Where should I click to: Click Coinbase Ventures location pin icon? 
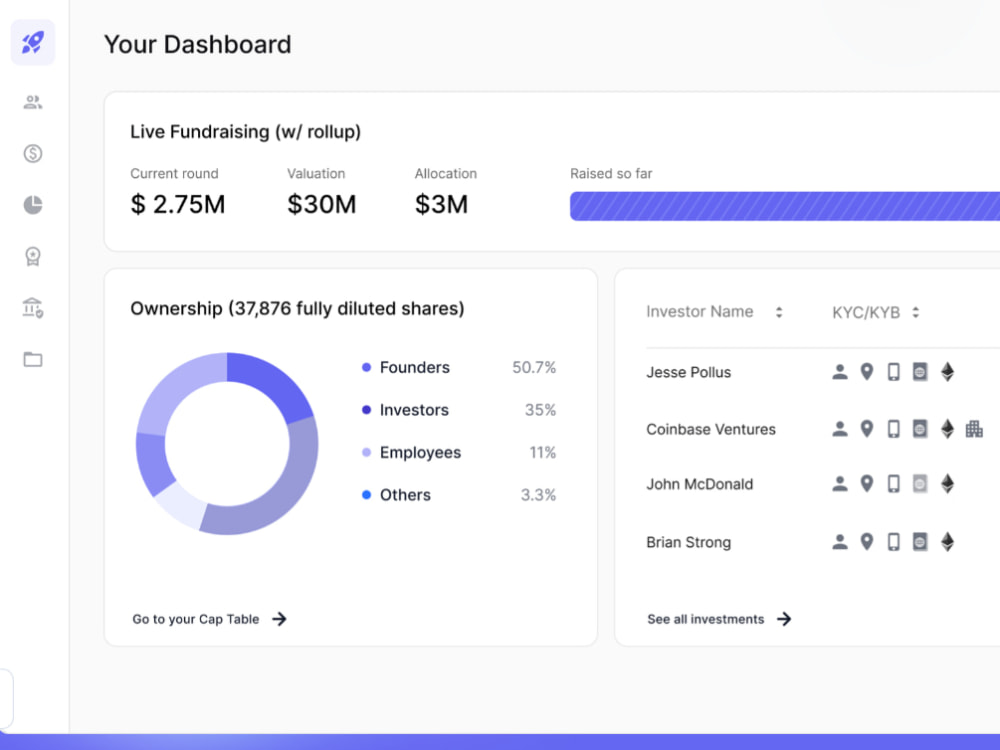point(867,429)
